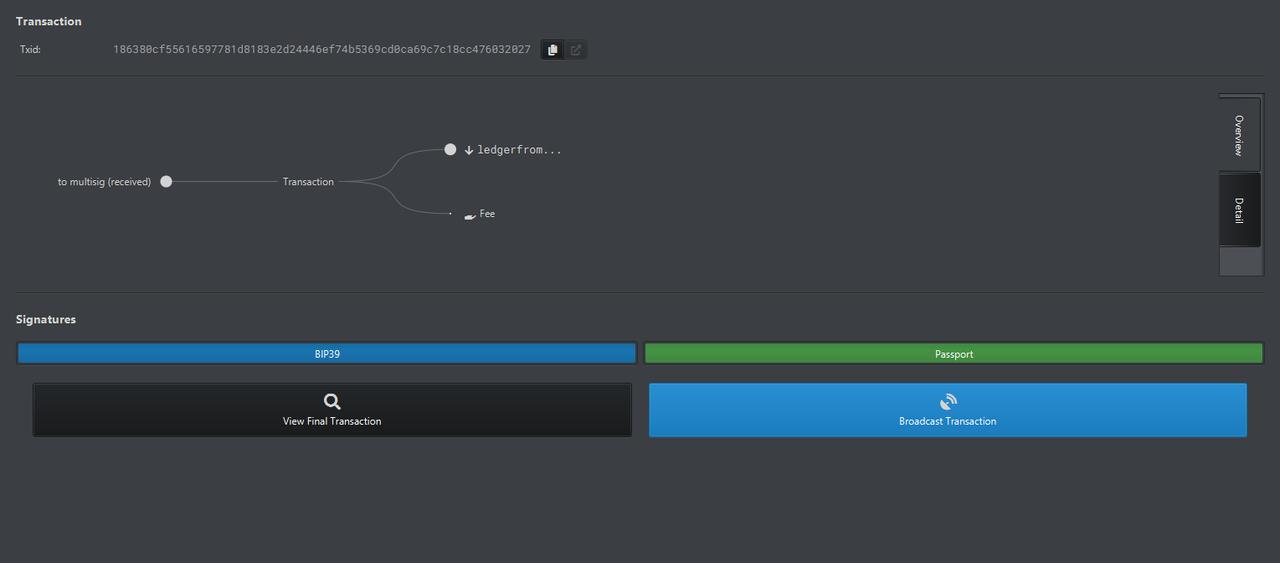The width and height of the screenshot is (1280, 563).
Task: Broadcast the transaction
Action: pos(948,410)
